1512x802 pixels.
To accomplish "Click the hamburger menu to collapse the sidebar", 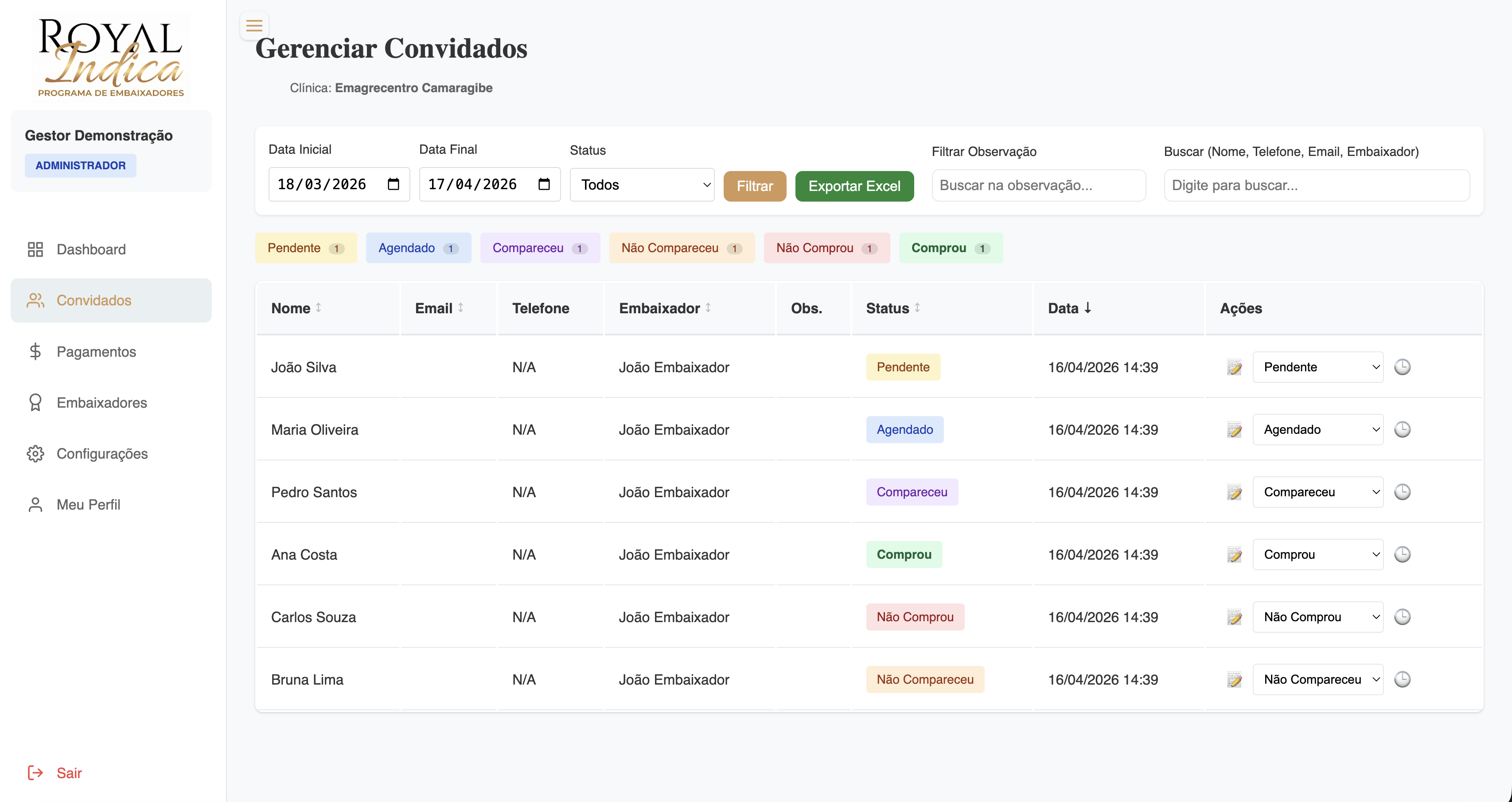I will click(253, 25).
